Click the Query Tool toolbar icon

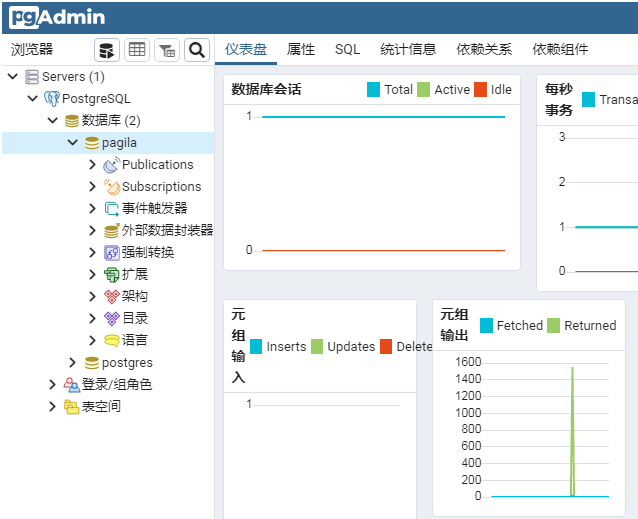(x=106, y=50)
